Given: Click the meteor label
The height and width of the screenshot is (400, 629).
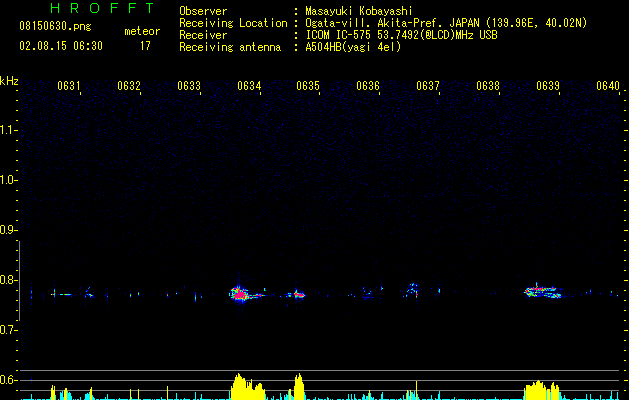Looking at the screenshot, I should (x=142, y=31).
